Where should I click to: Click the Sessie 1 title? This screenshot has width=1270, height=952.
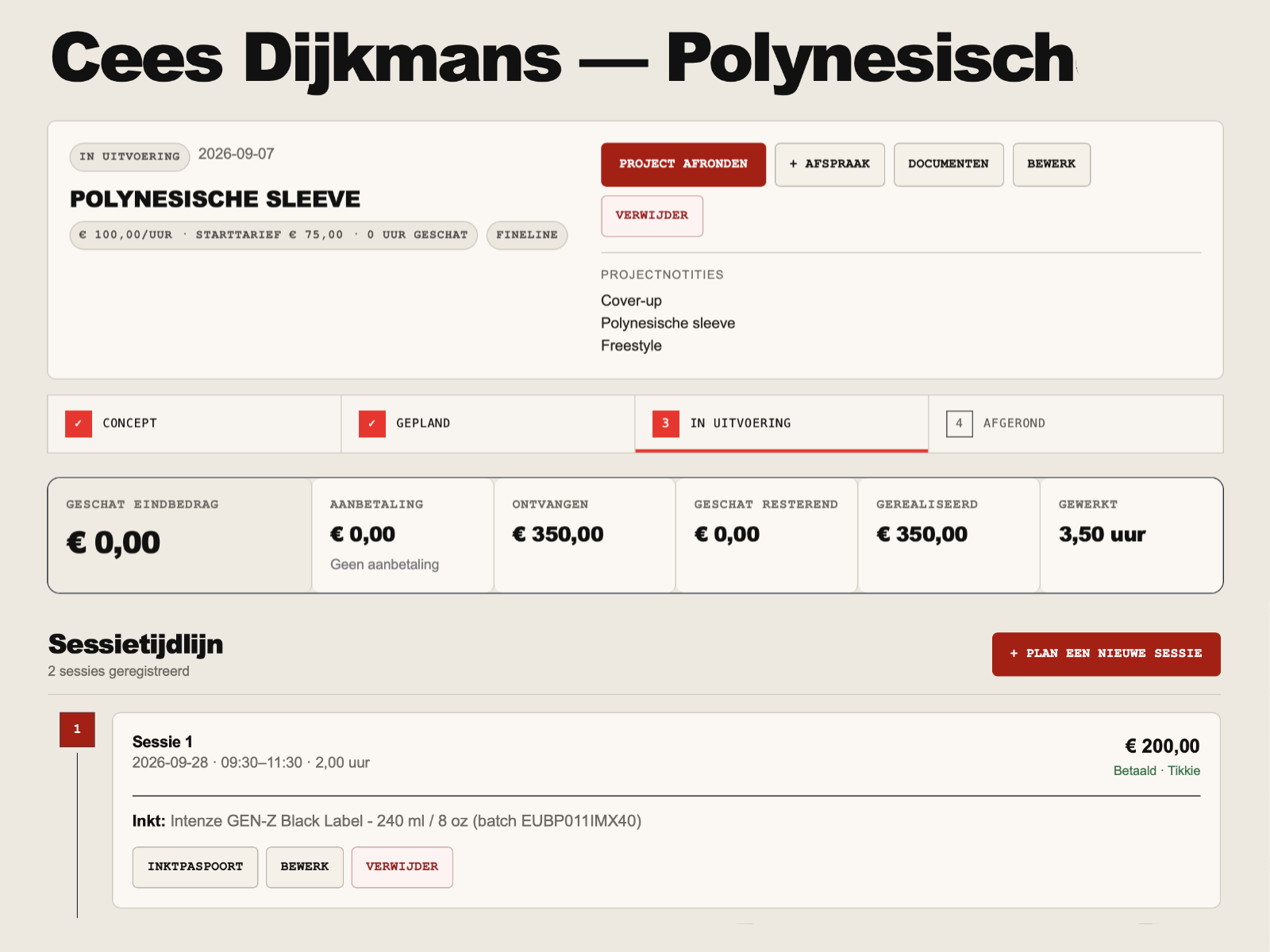click(x=163, y=742)
